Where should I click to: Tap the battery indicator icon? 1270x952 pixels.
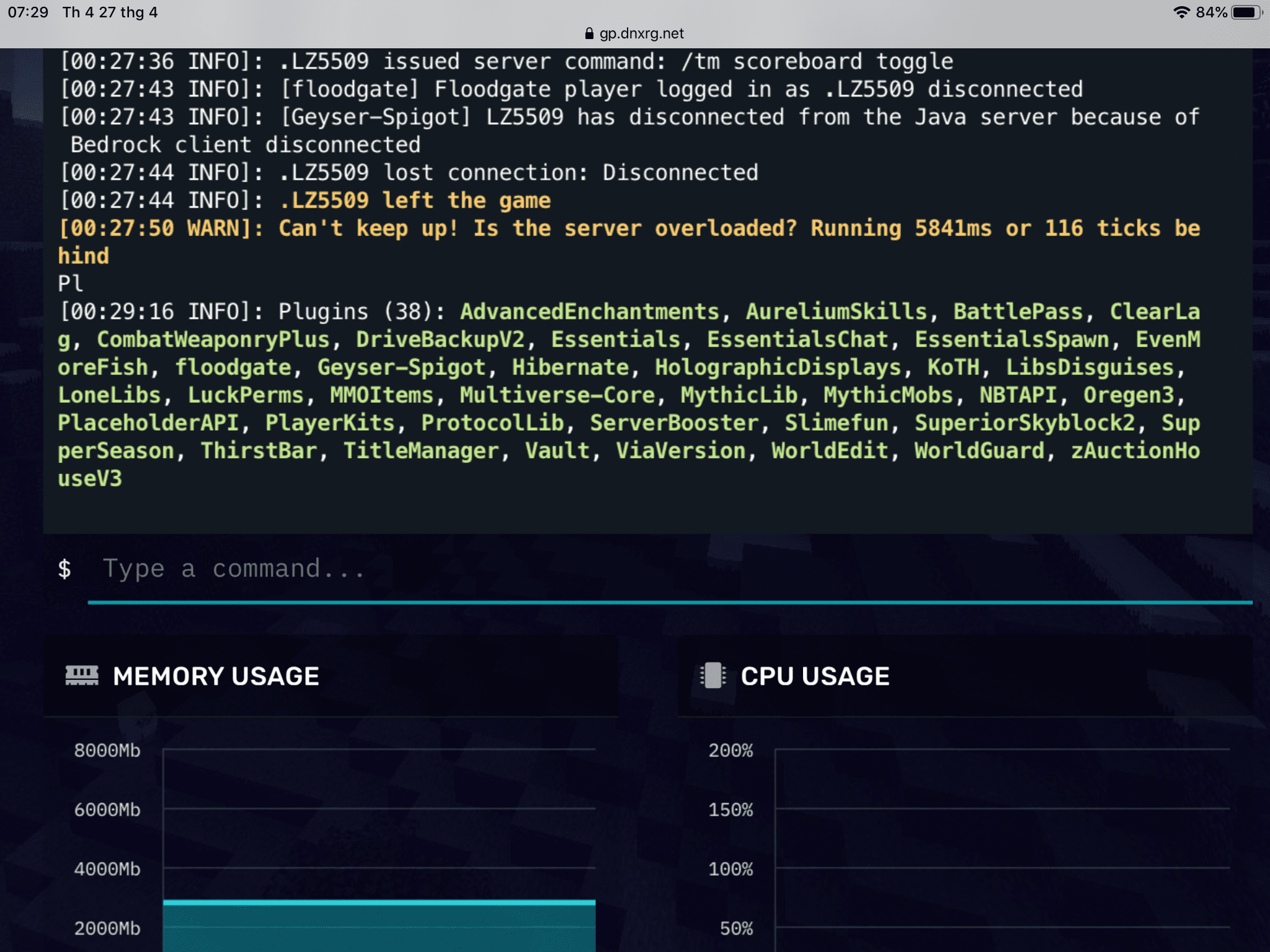coord(1246,12)
